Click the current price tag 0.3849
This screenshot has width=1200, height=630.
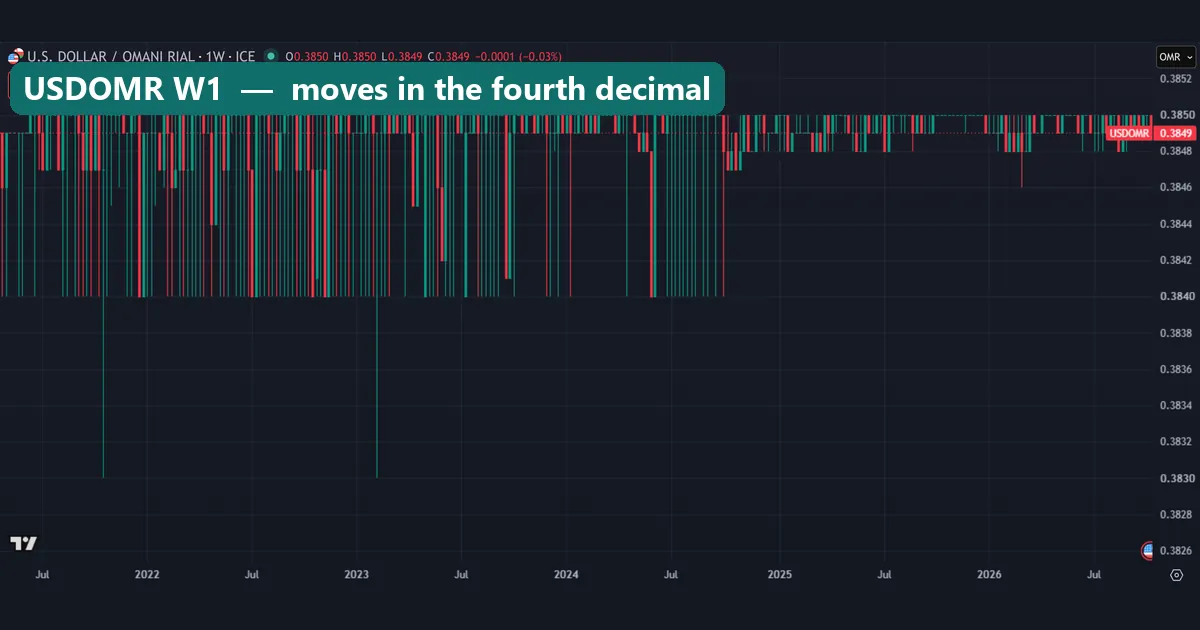(1175, 133)
